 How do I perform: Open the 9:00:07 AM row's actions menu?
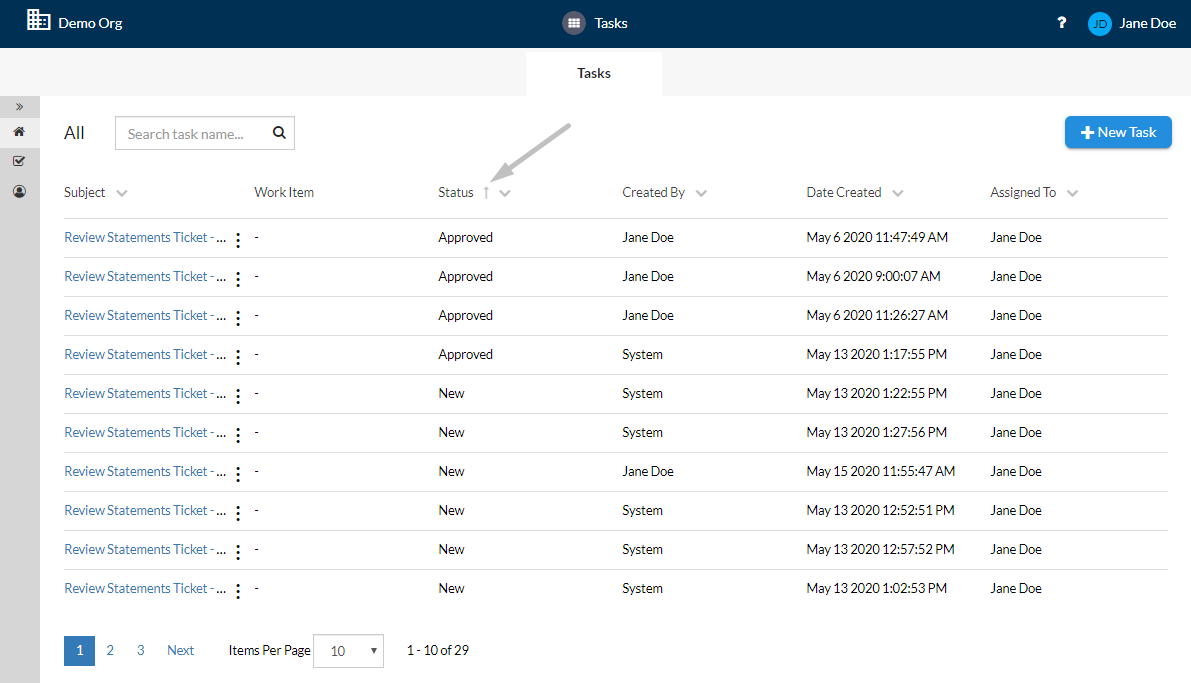[x=238, y=279]
